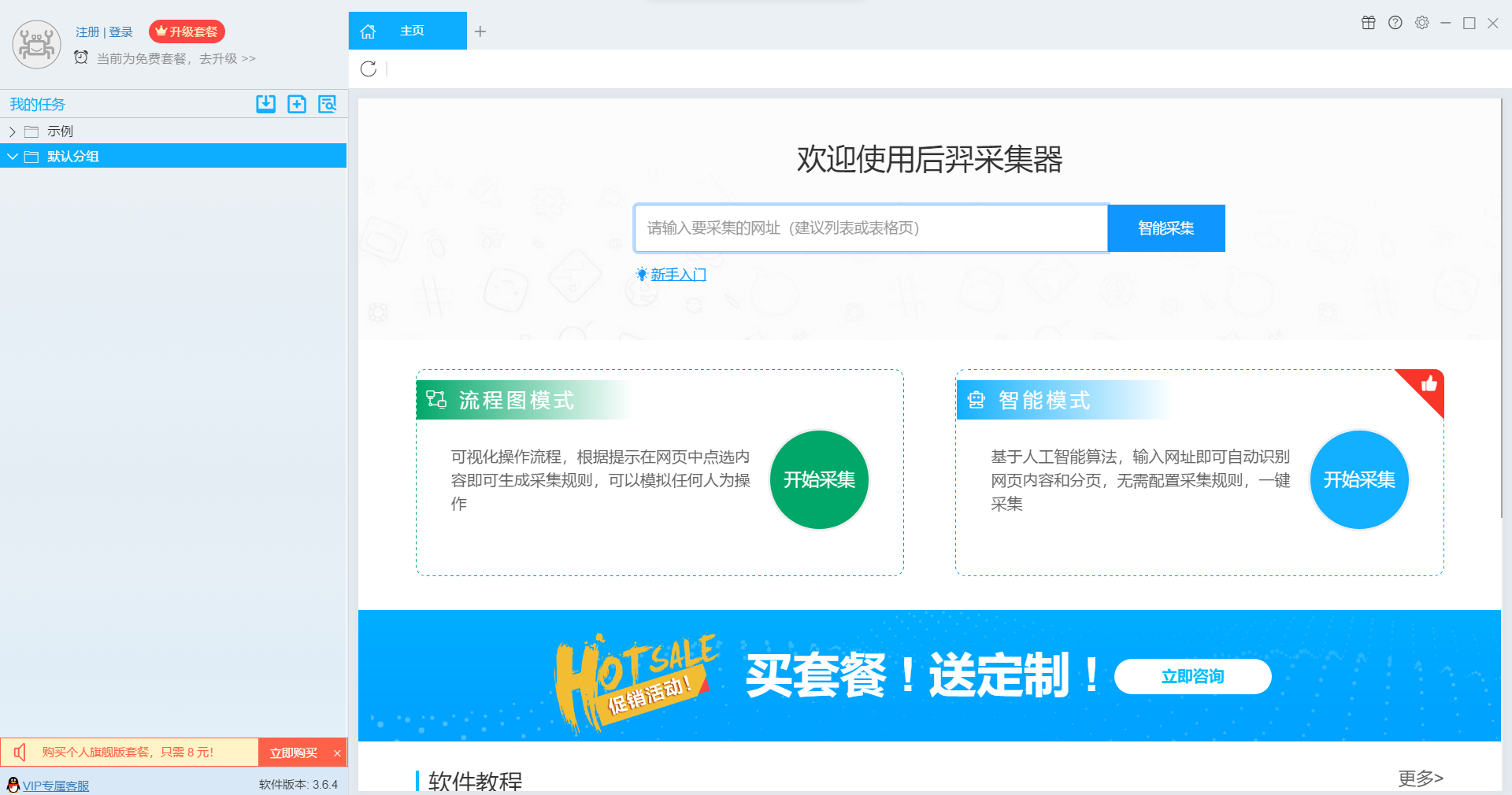Click the alarm clock icon near plan notice
The height and width of the screenshot is (795, 1512).
[81, 57]
